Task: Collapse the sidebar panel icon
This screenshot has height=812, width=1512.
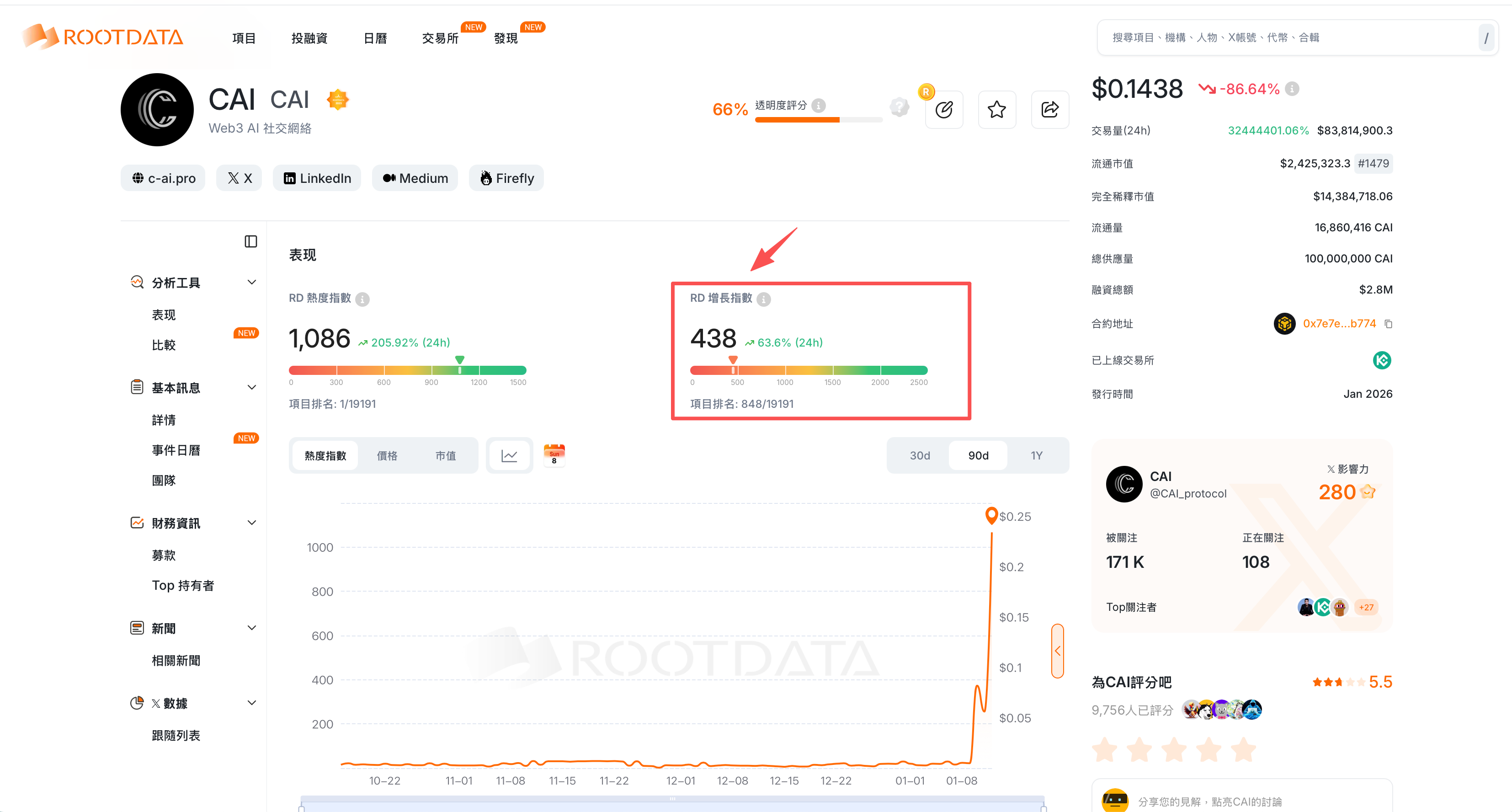Action: pos(250,241)
